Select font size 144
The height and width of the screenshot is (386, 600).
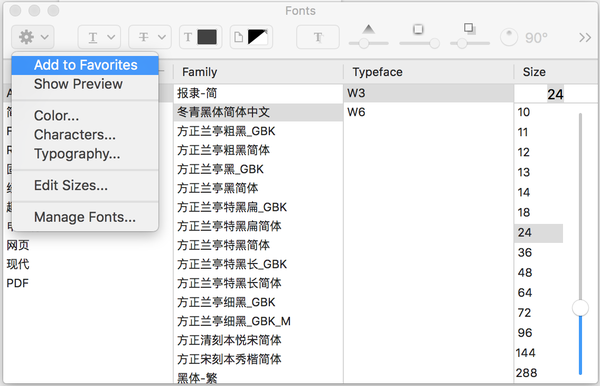tap(539, 353)
